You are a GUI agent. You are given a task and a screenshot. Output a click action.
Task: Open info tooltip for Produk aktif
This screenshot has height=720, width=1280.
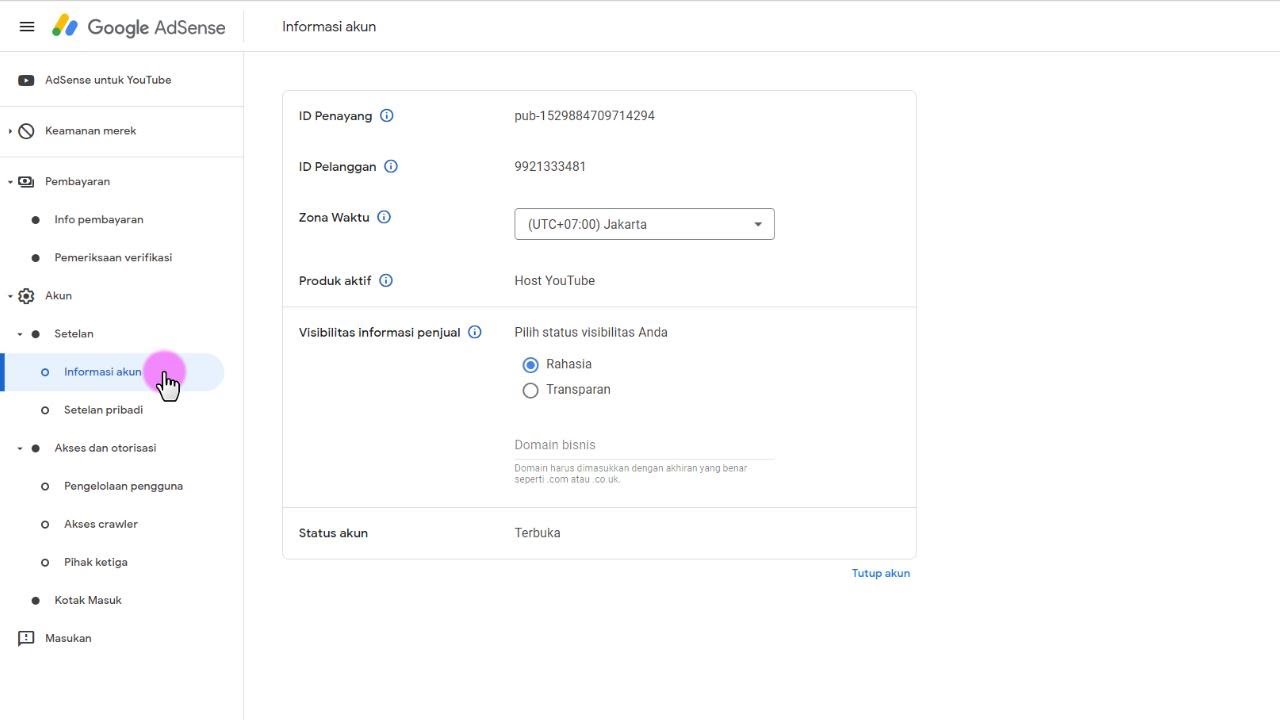click(x=386, y=281)
